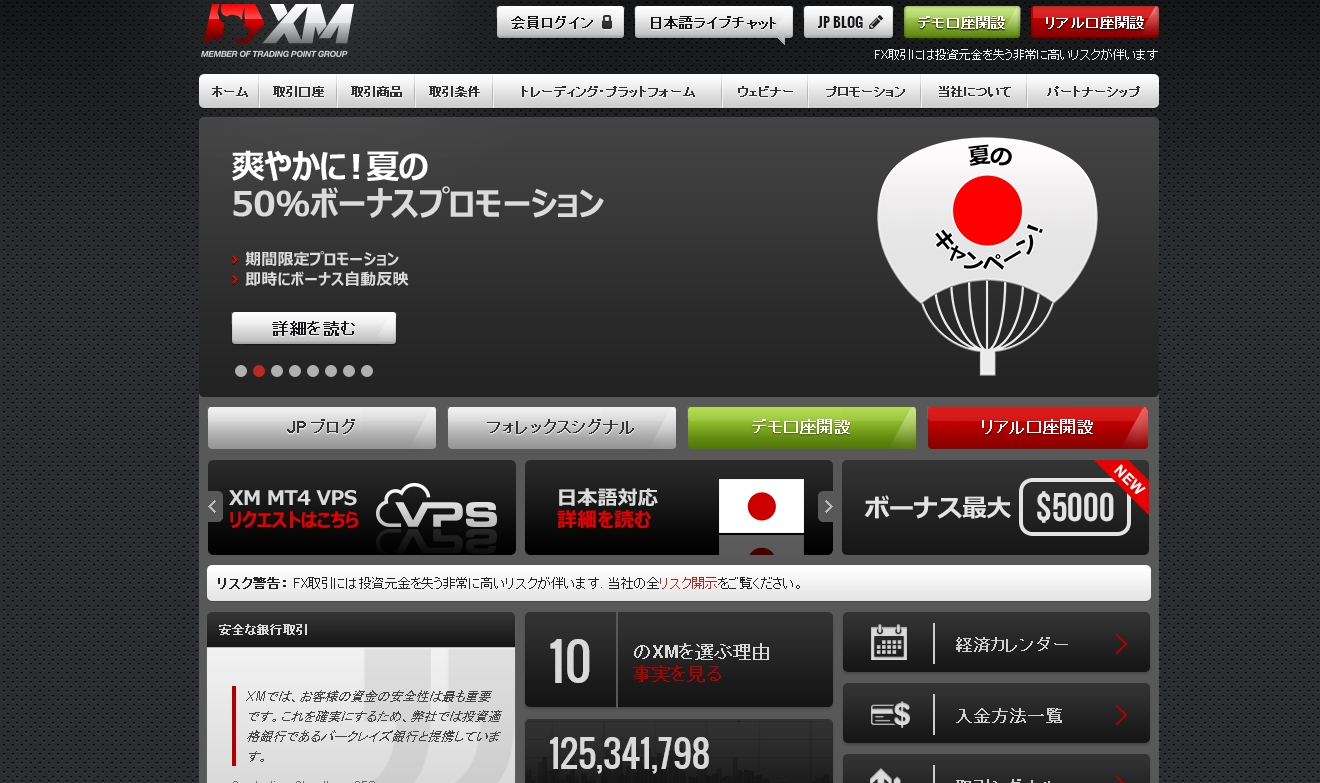Click the JP BLOG top button
The width and height of the screenshot is (1320, 783).
pyautogui.click(x=848, y=22)
